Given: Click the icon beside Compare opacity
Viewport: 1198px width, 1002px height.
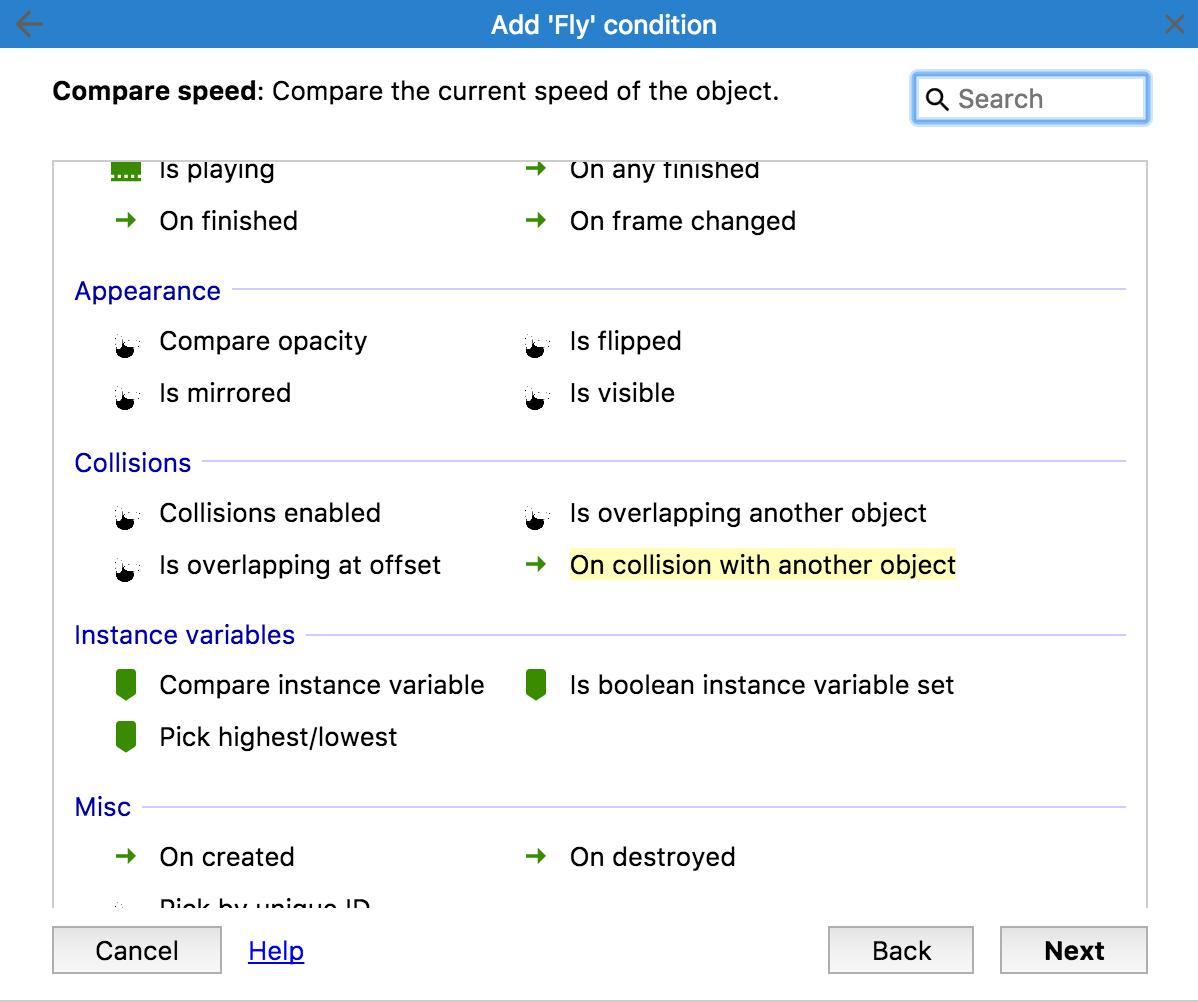Looking at the screenshot, I should click(125, 345).
